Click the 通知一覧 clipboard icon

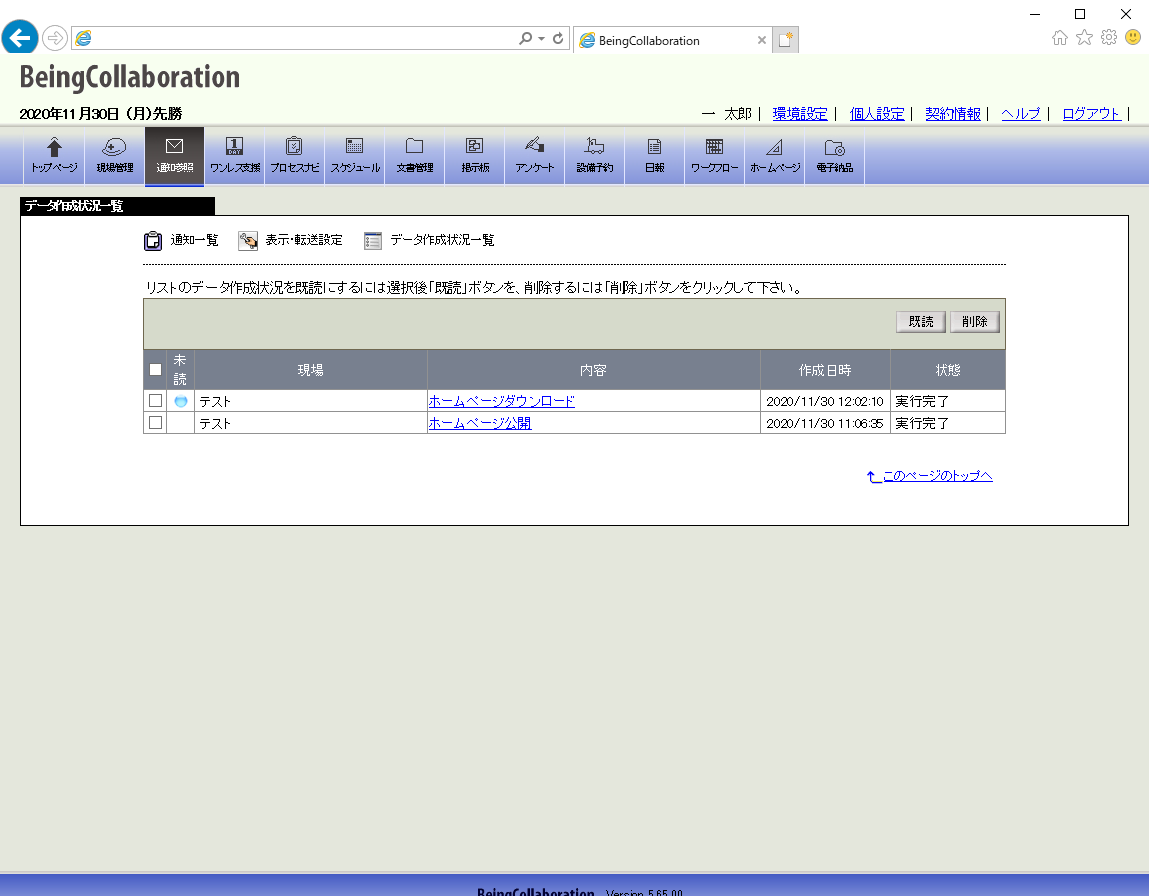coord(153,240)
